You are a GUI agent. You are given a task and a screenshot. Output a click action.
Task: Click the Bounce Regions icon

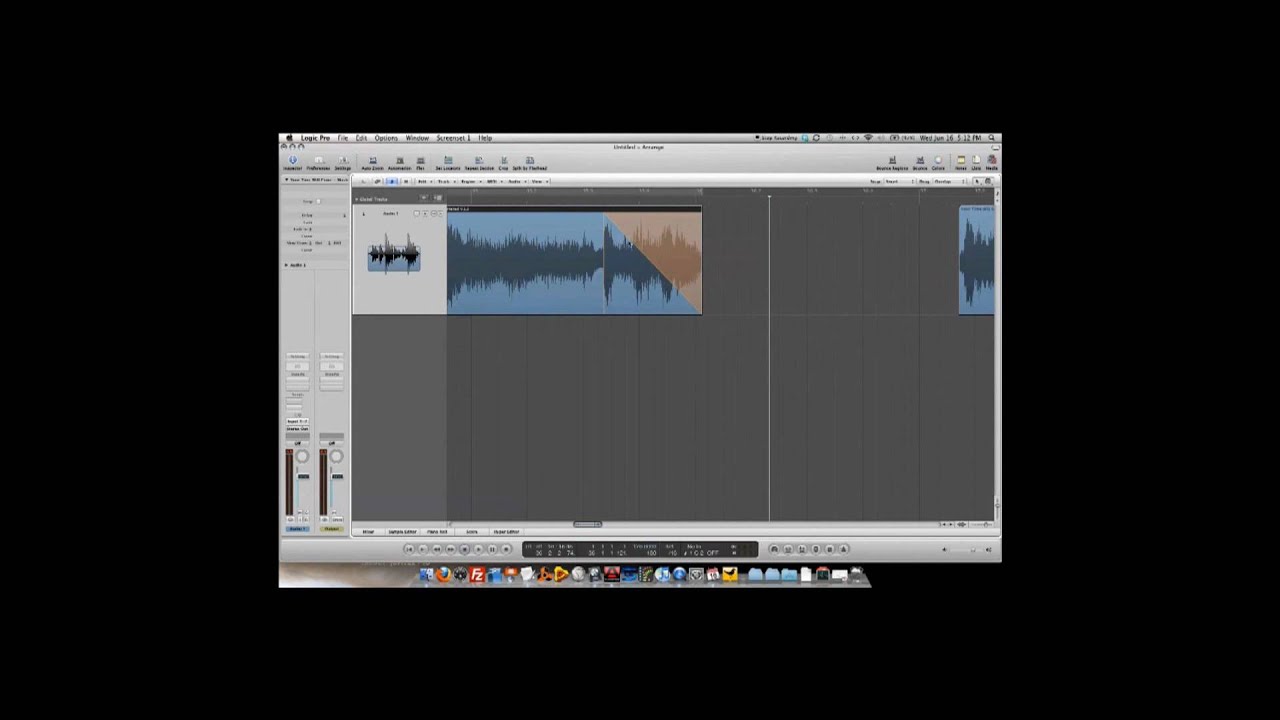[892, 161]
